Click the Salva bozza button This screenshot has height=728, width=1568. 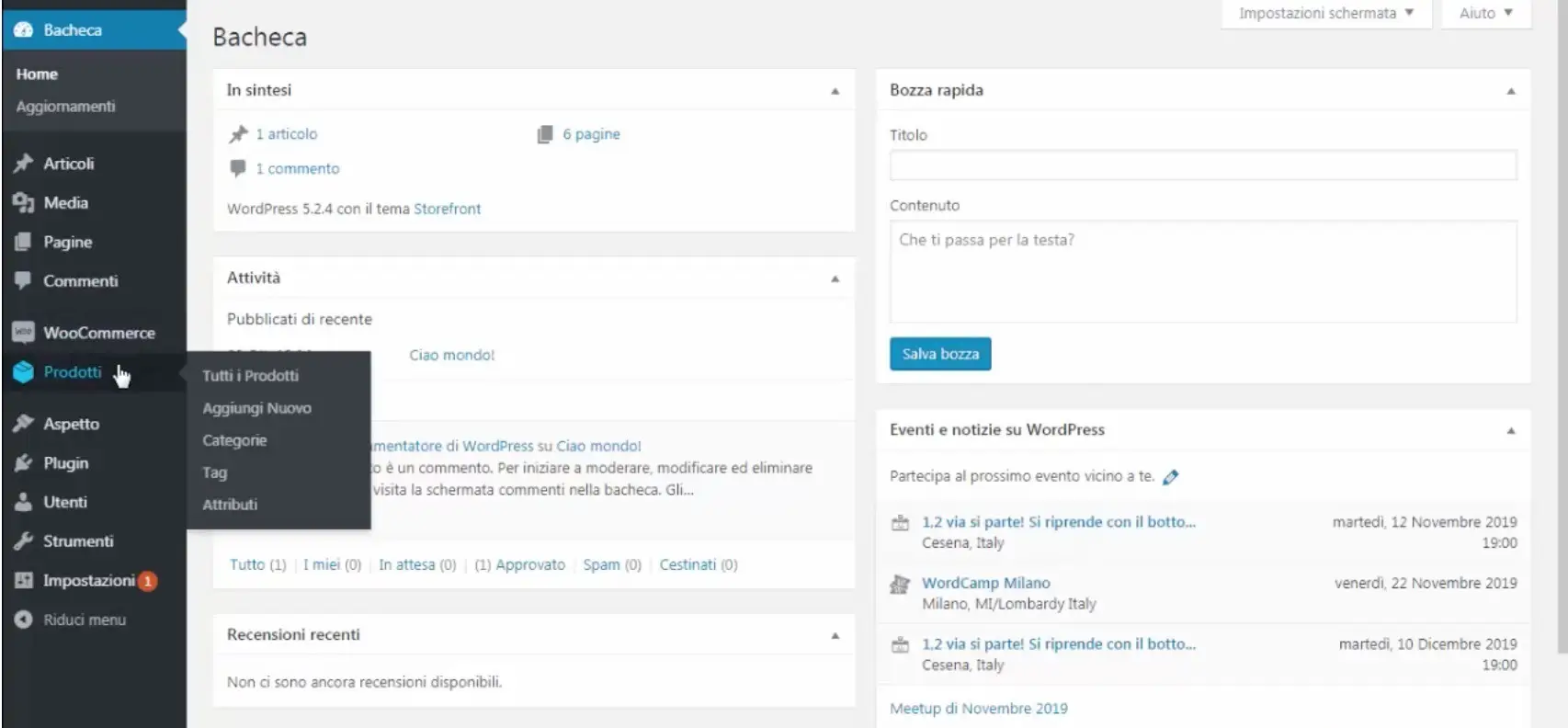point(940,354)
